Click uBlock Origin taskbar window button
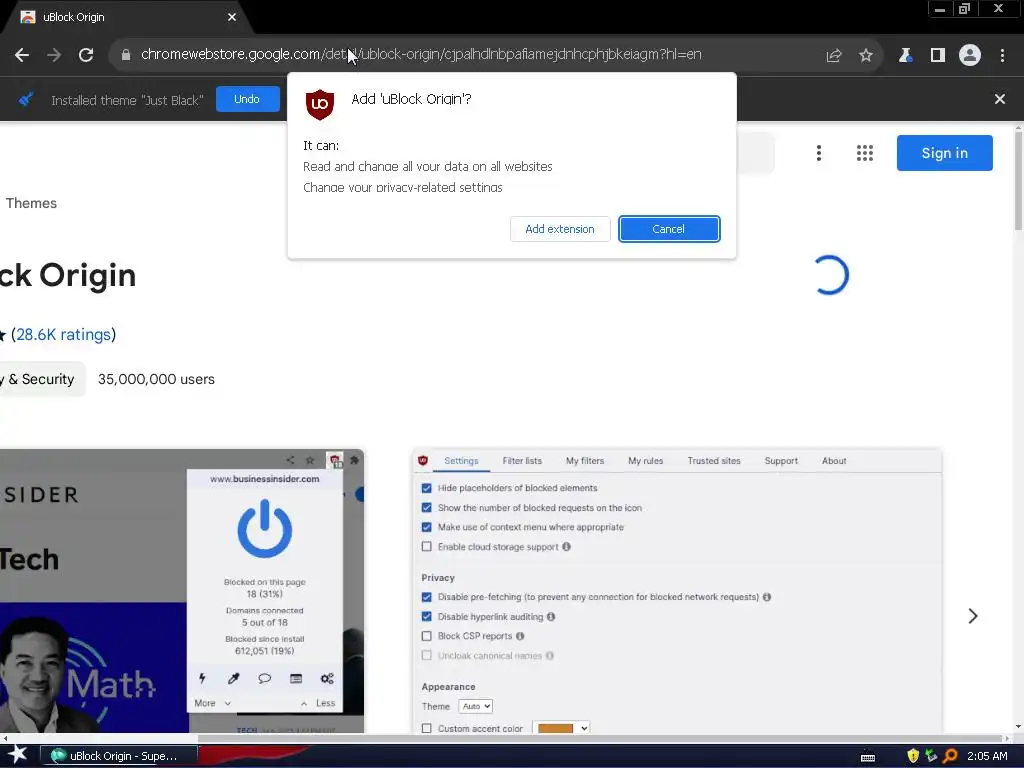This screenshot has height=768, width=1024. click(x=119, y=756)
